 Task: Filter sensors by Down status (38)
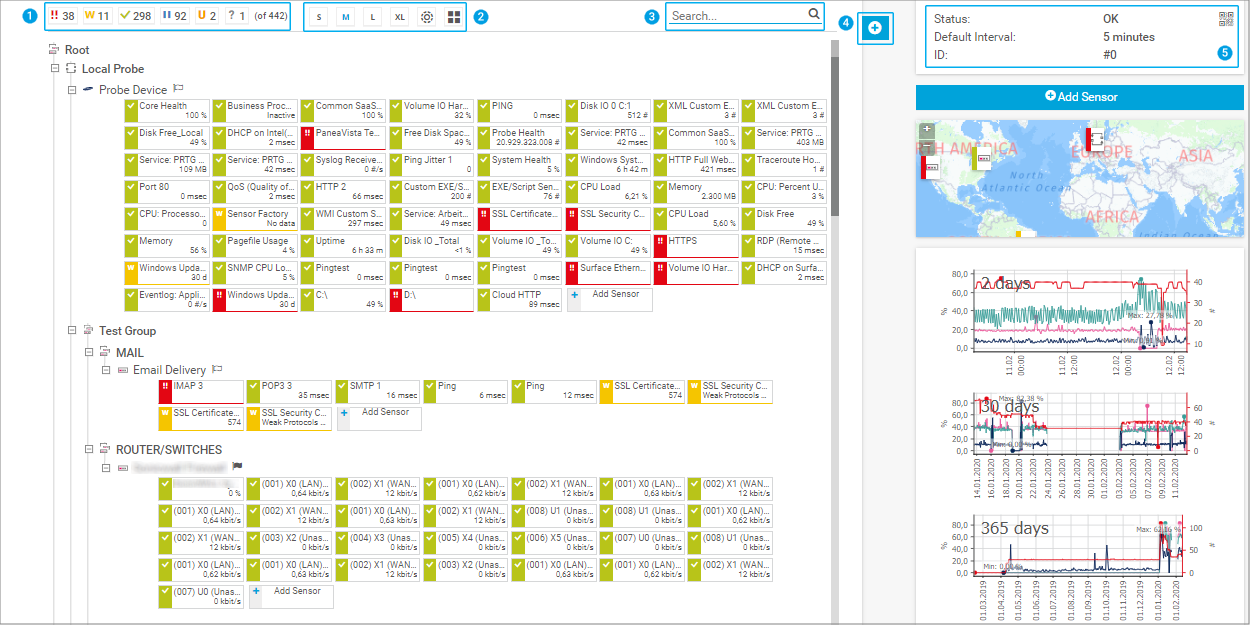coord(62,16)
